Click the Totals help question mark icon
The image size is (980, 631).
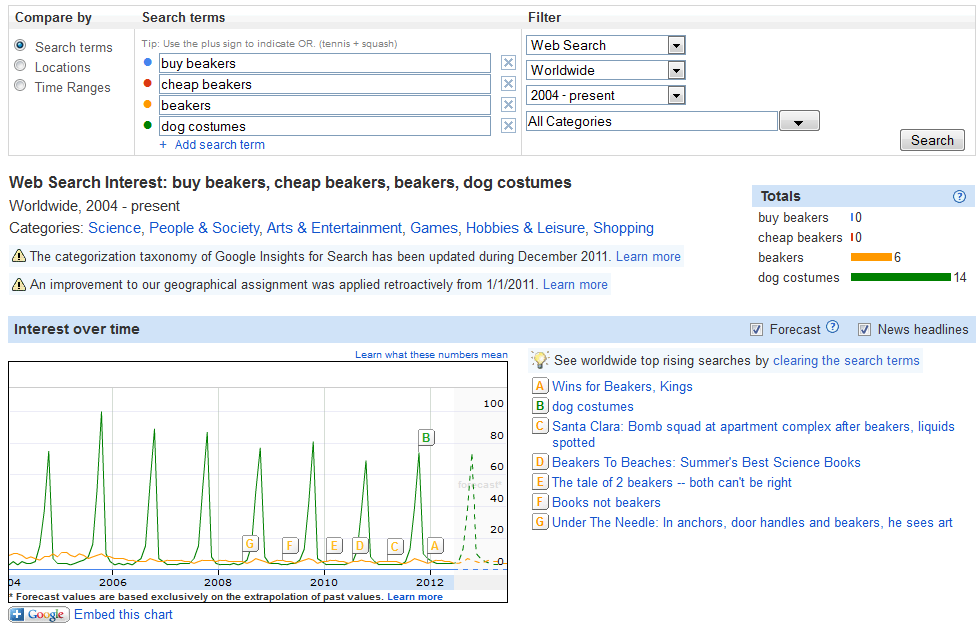coord(960,197)
